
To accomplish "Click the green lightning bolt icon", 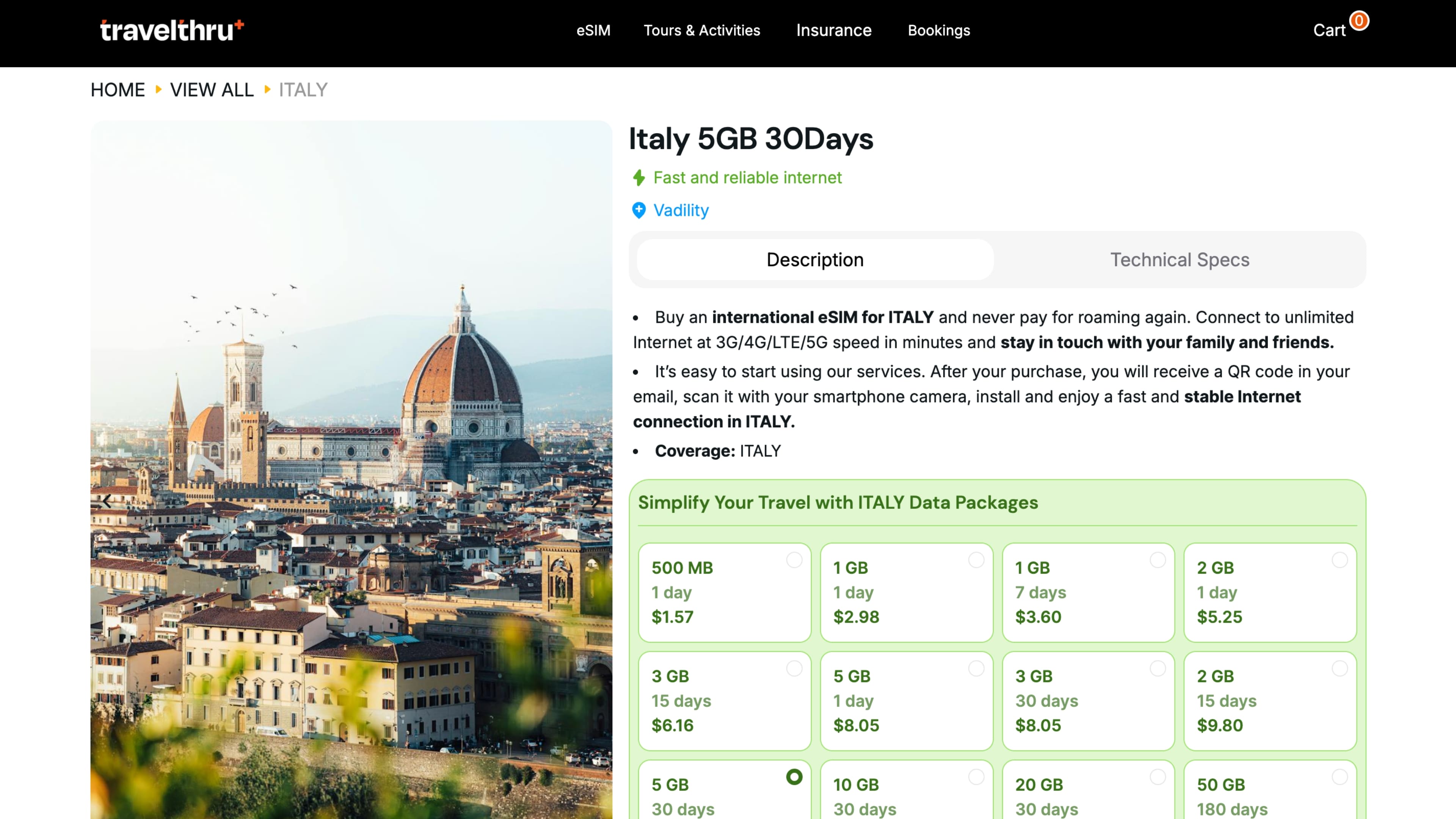I will click(639, 177).
